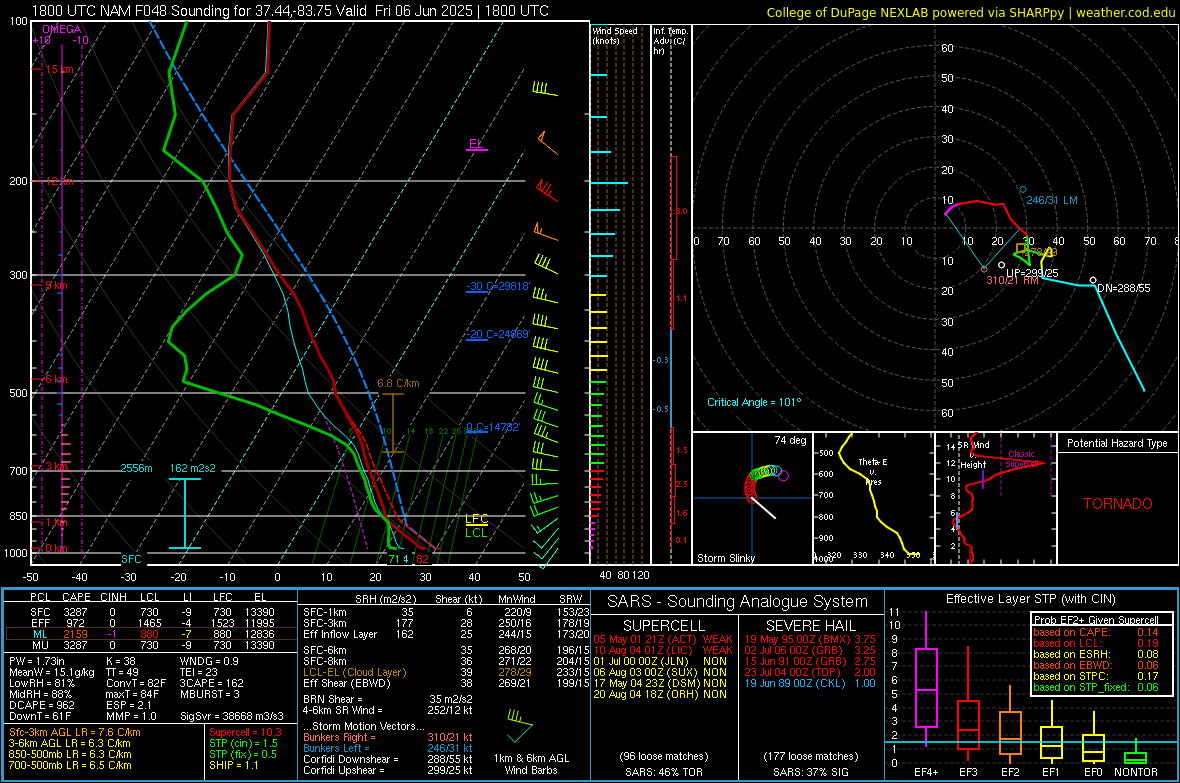Click the red wind barb at 200 mb
This screenshot has width=1180, height=783.
[547, 190]
